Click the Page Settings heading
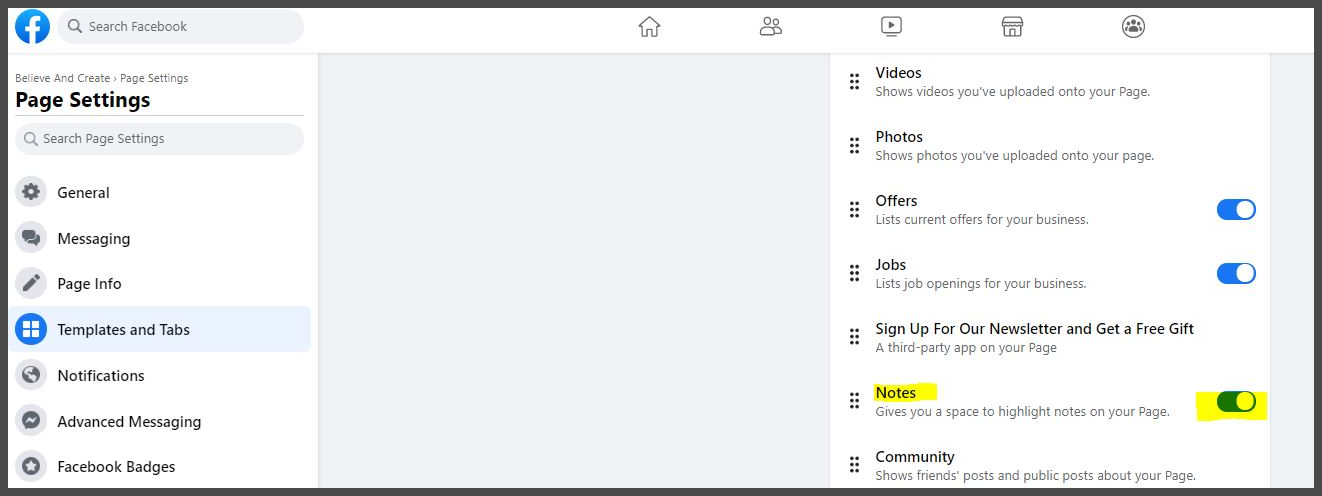Screen dimensions: 1322x496 83,100
